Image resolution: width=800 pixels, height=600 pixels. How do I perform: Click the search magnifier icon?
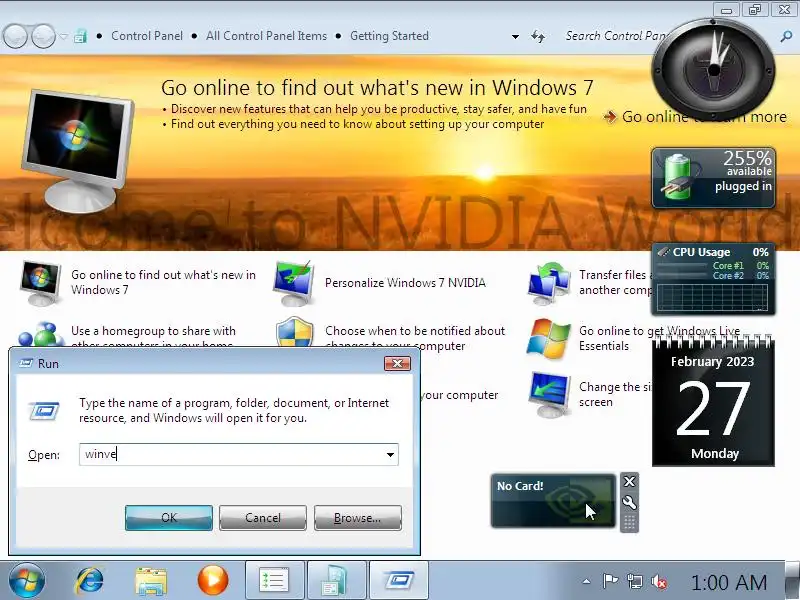click(786, 36)
